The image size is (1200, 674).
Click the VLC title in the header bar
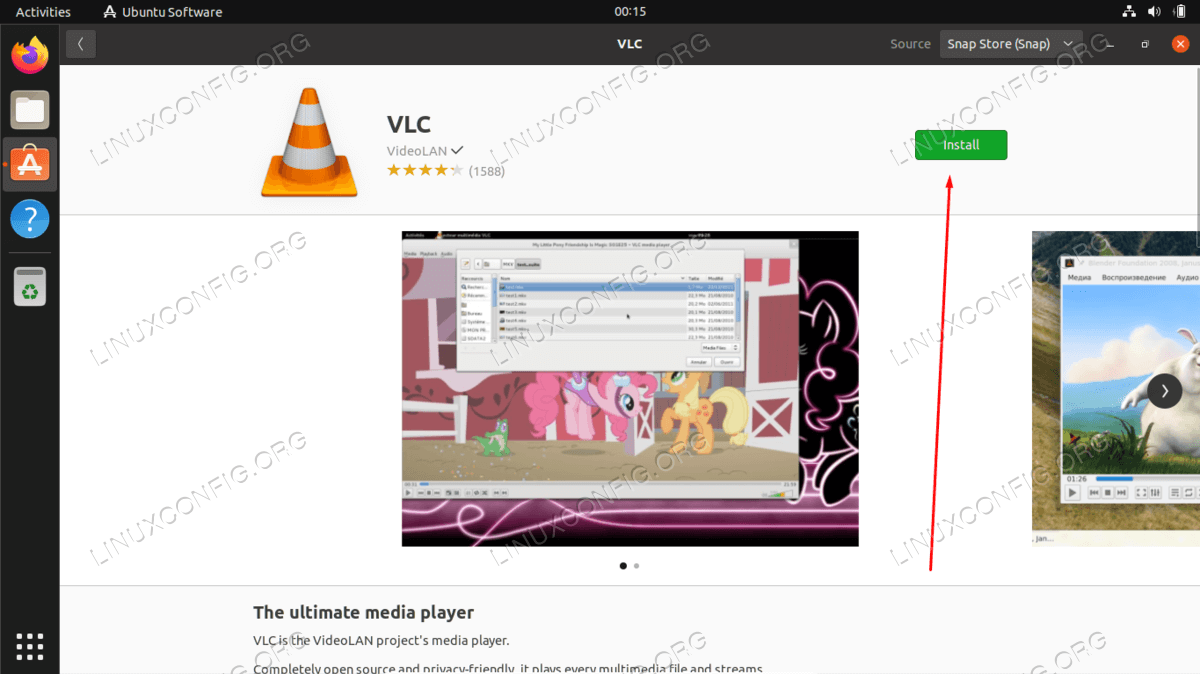tap(629, 44)
